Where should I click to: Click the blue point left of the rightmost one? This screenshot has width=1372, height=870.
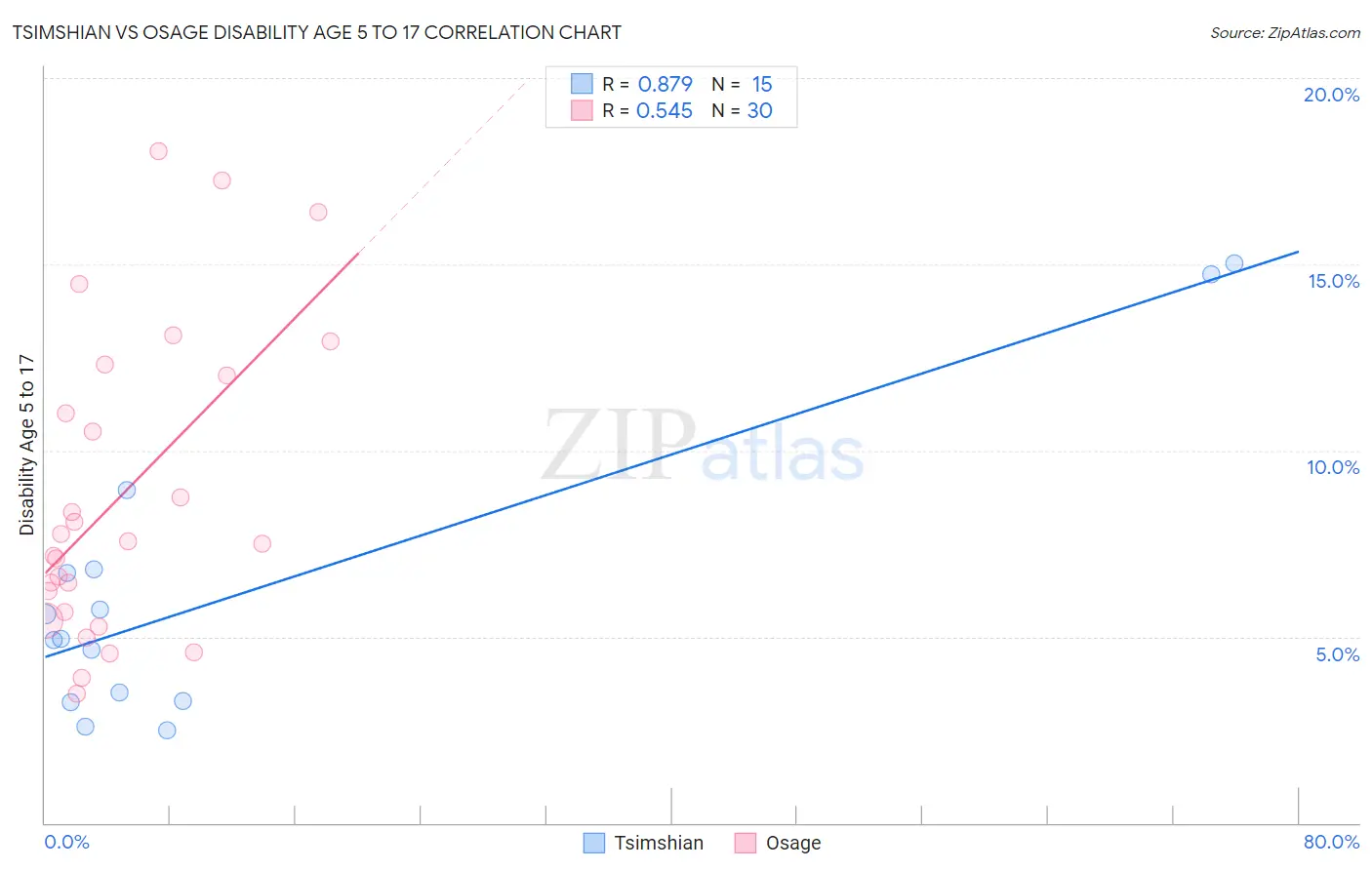click(1211, 274)
